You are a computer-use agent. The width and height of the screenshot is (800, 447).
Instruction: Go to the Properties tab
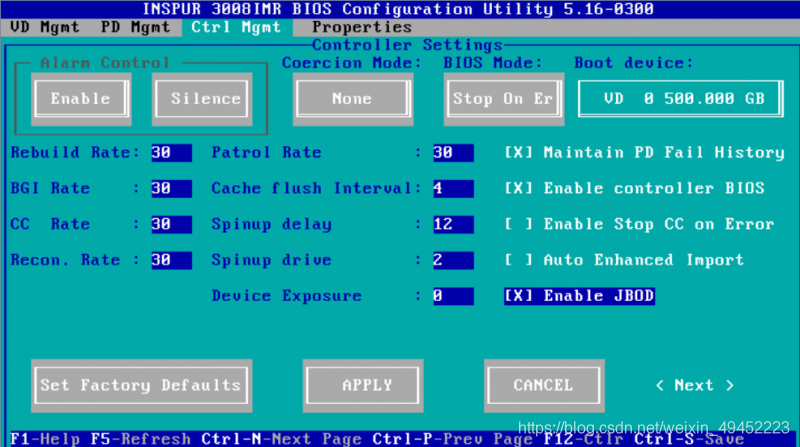tap(362, 27)
